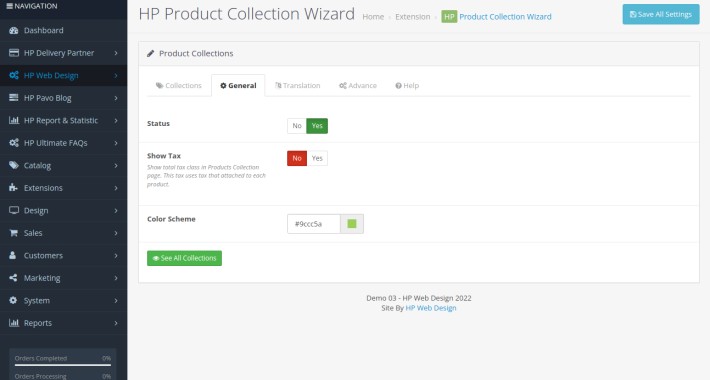Click the Catalog tag icon

(14, 165)
